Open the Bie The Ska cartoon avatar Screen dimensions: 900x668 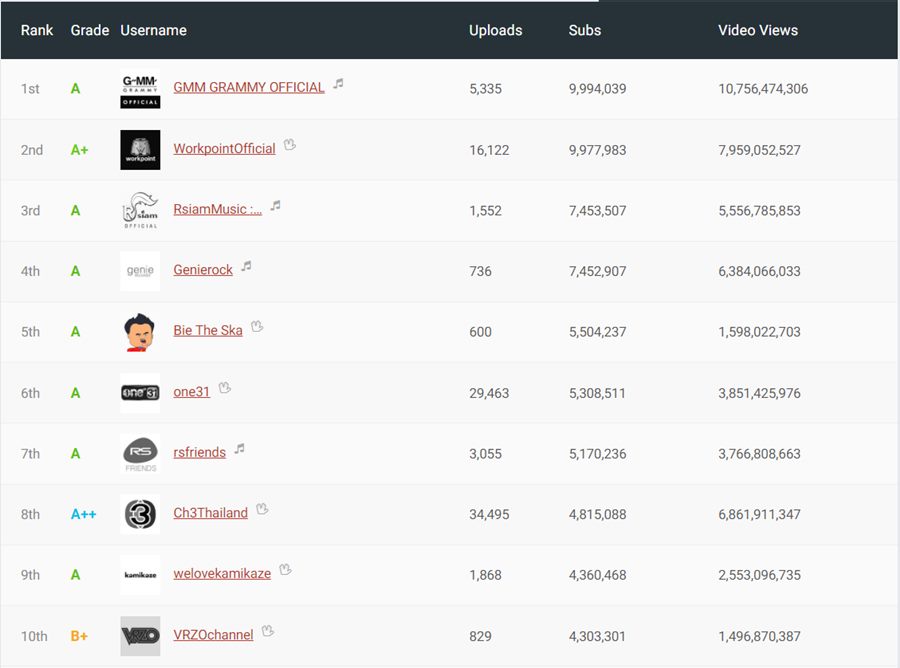coord(140,332)
